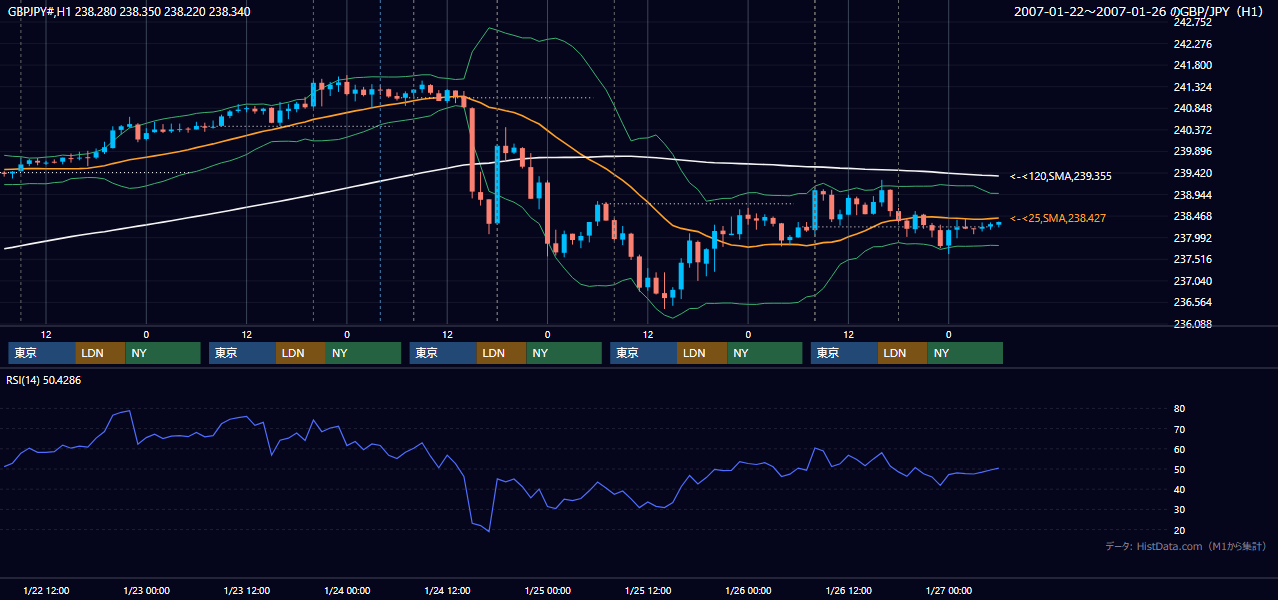This screenshot has width=1278, height=600.
Task: Click price axis label 239.420
Action: (x=1193, y=173)
